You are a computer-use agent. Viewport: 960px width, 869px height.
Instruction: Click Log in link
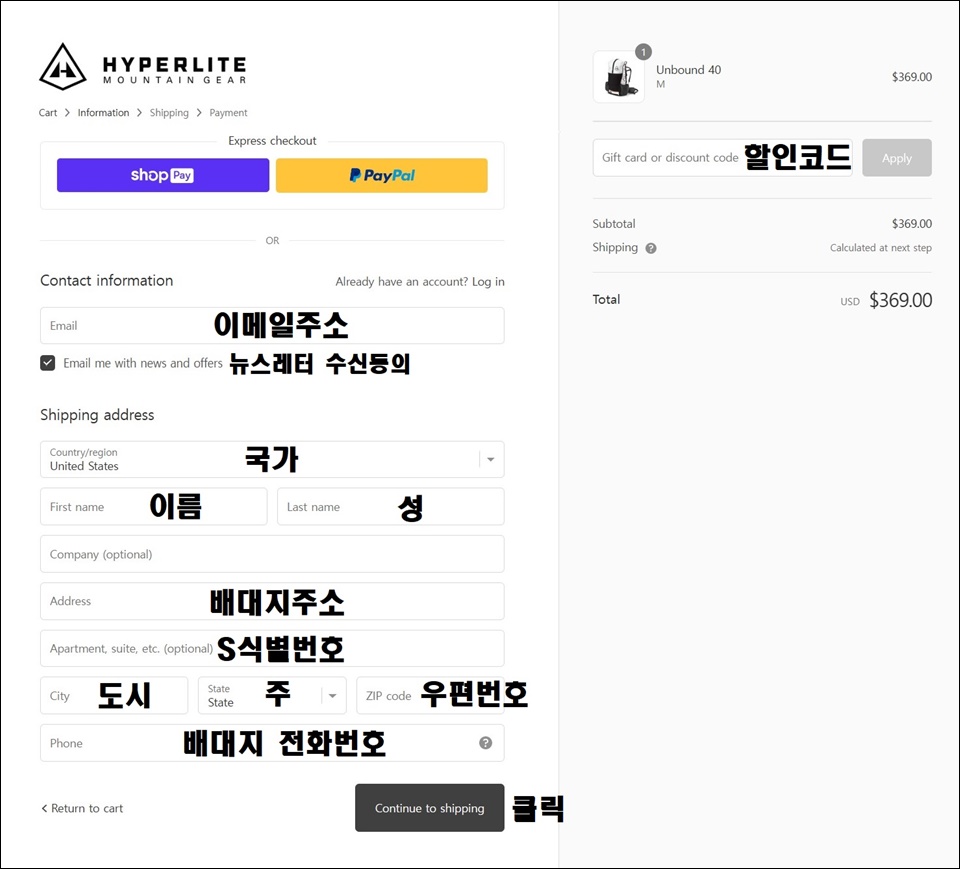pos(488,282)
